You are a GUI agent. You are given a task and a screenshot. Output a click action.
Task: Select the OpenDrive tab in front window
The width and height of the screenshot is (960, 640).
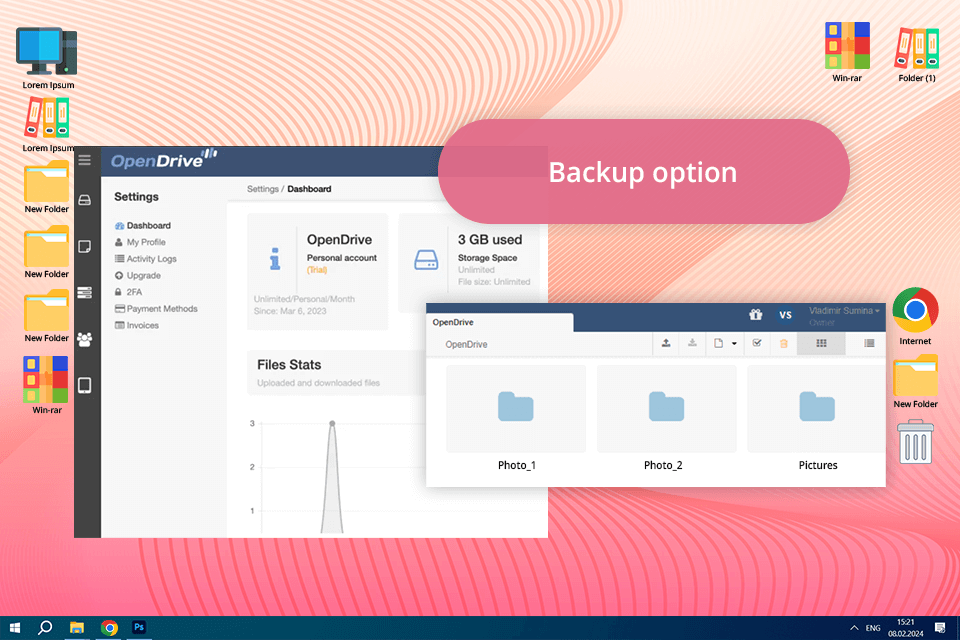tap(500, 322)
